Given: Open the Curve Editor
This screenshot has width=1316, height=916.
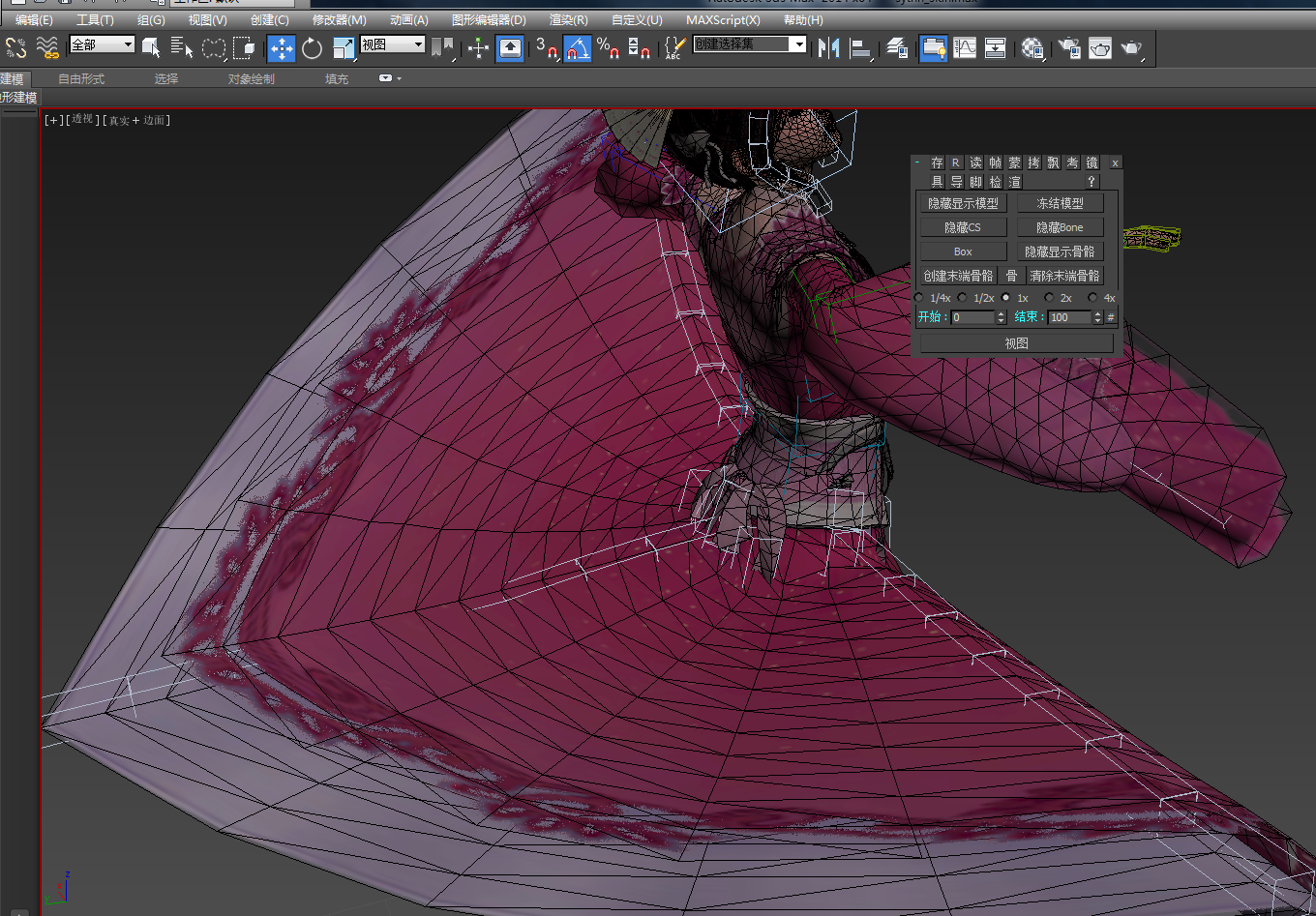Looking at the screenshot, I should tap(965, 47).
